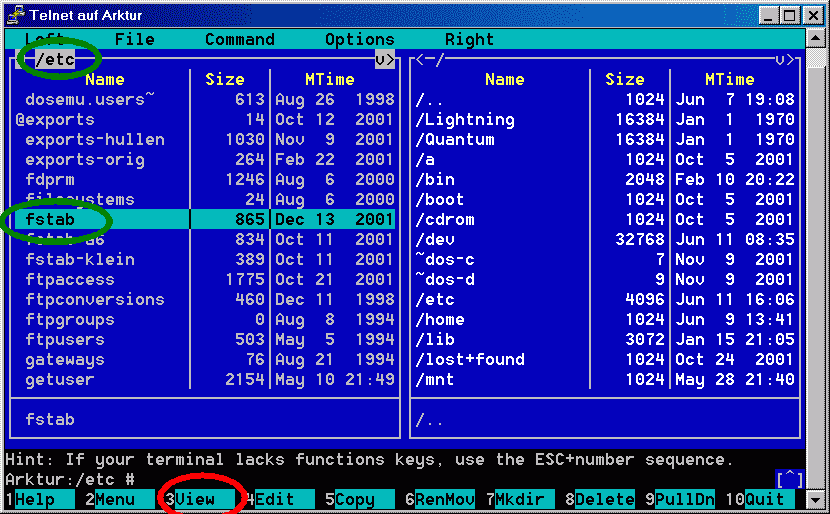Viewport: 830px width, 514px height.
Task: Sort left panel by Size column header
Action: click(225, 79)
